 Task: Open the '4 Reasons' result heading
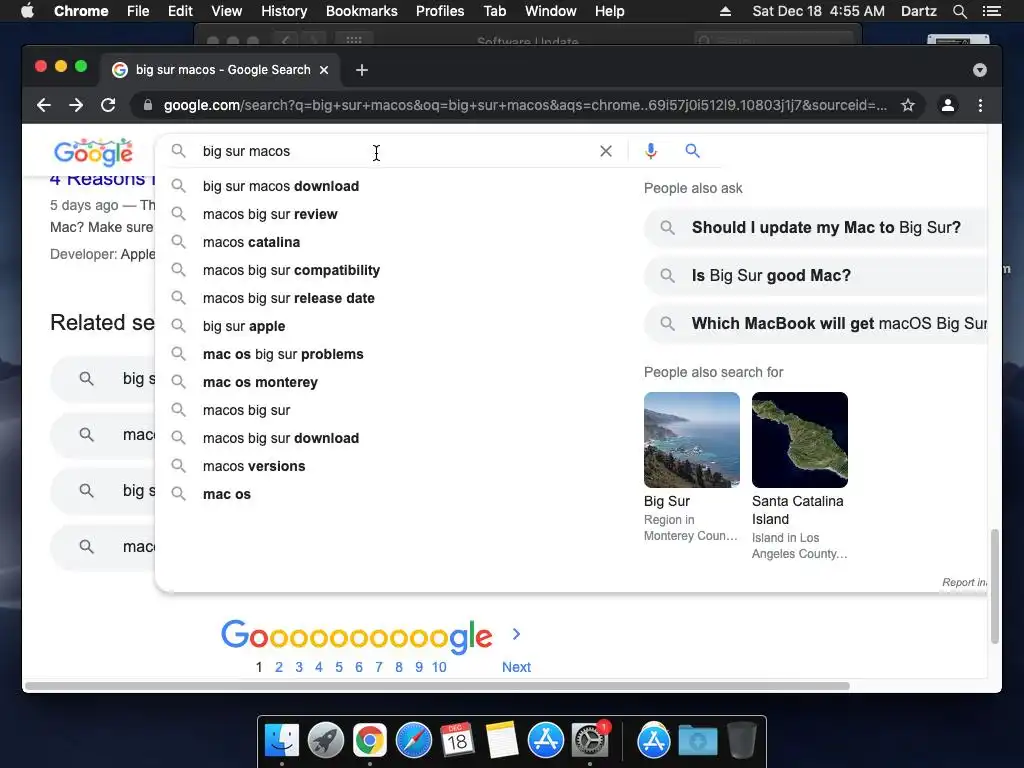pos(103,180)
